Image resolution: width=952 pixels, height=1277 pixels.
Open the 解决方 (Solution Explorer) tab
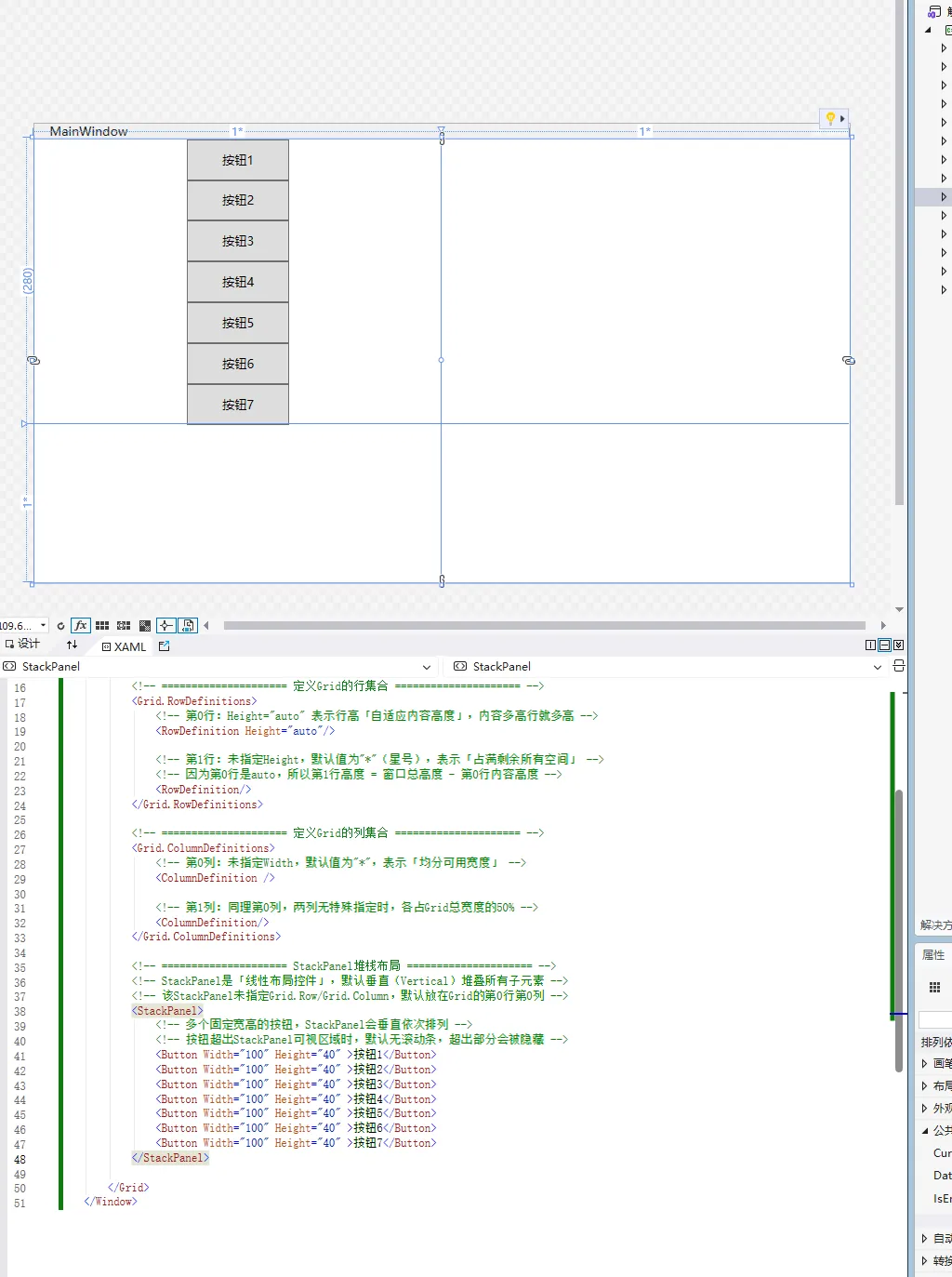935,924
